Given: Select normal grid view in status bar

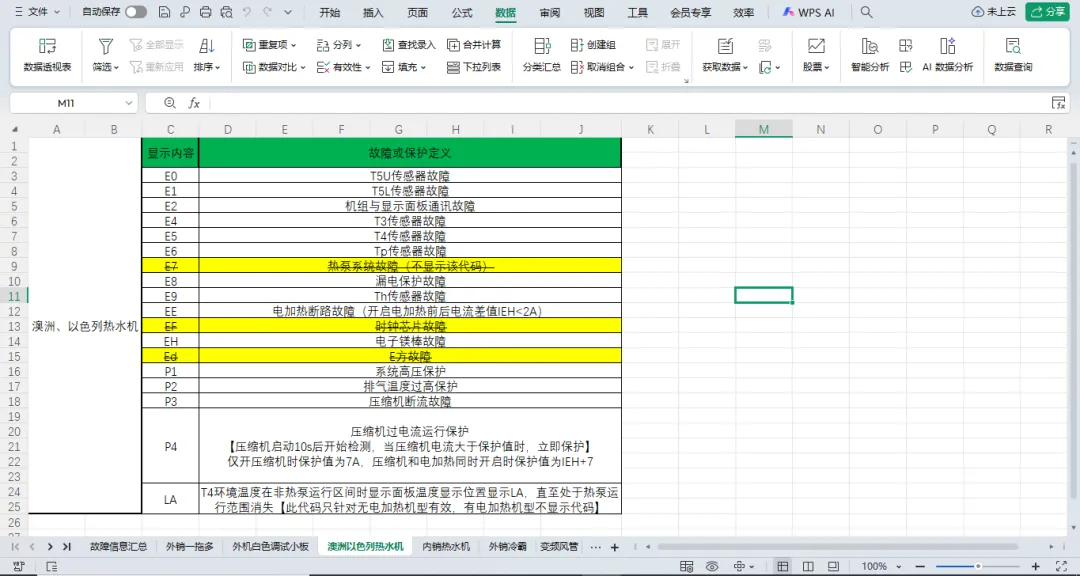Looking at the screenshot, I should 782,566.
